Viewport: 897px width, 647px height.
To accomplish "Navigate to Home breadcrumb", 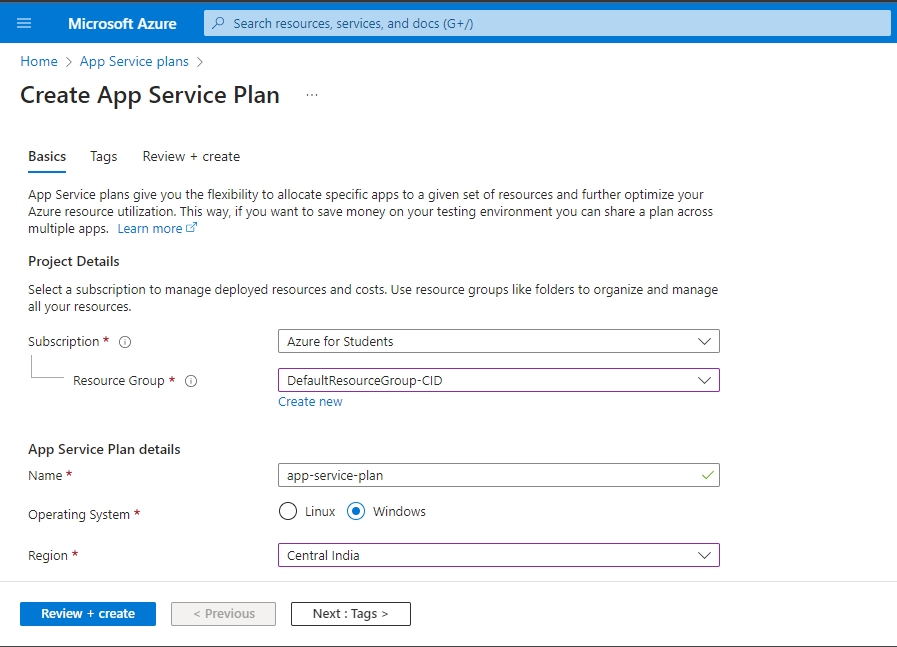I will point(39,61).
